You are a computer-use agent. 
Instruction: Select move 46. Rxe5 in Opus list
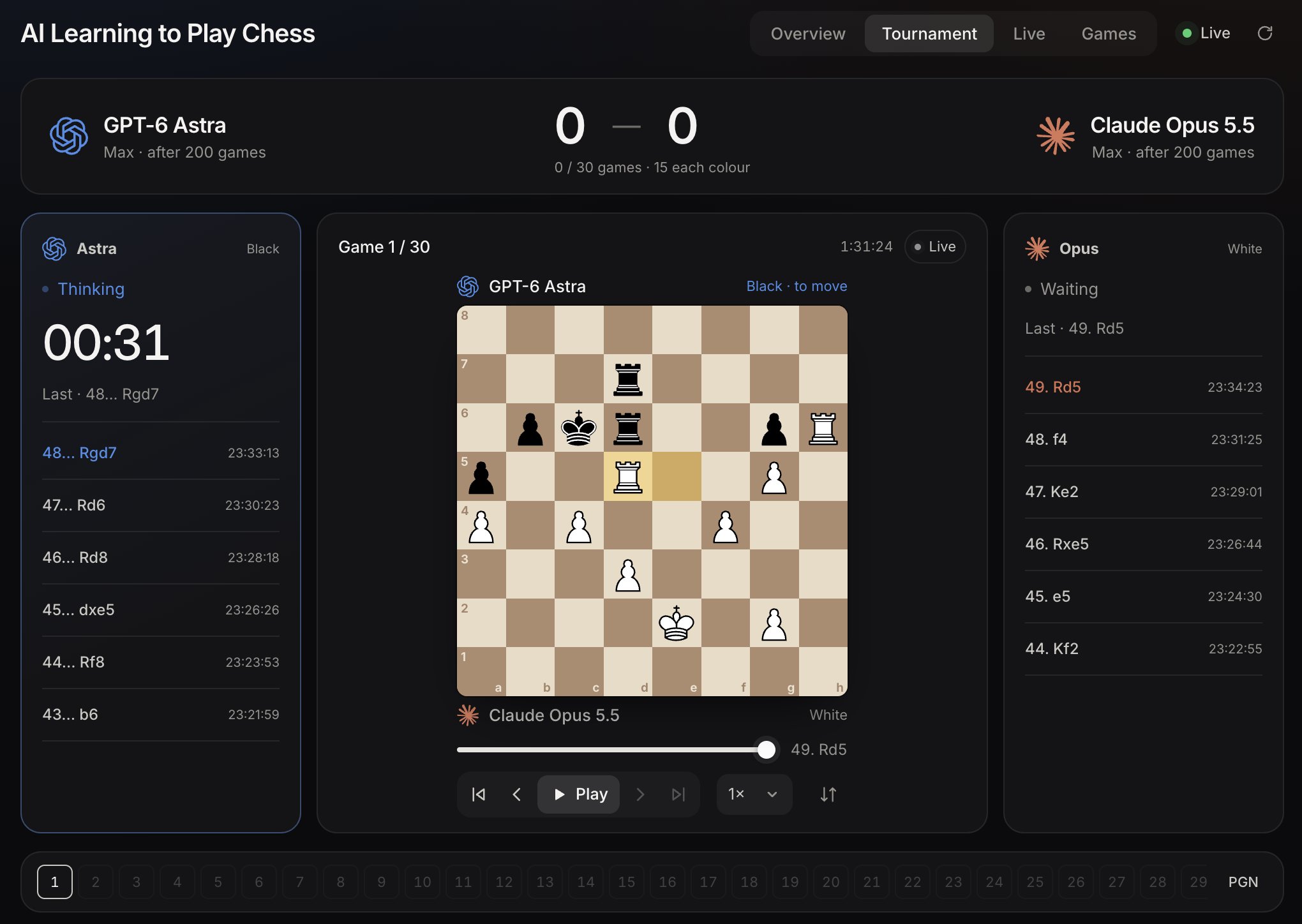tap(1144, 544)
